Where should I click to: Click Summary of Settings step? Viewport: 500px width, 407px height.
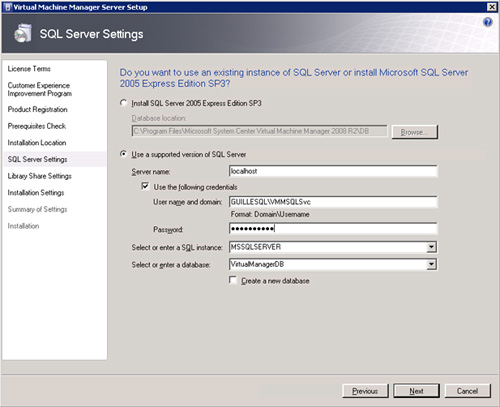(x=37, y=209)
